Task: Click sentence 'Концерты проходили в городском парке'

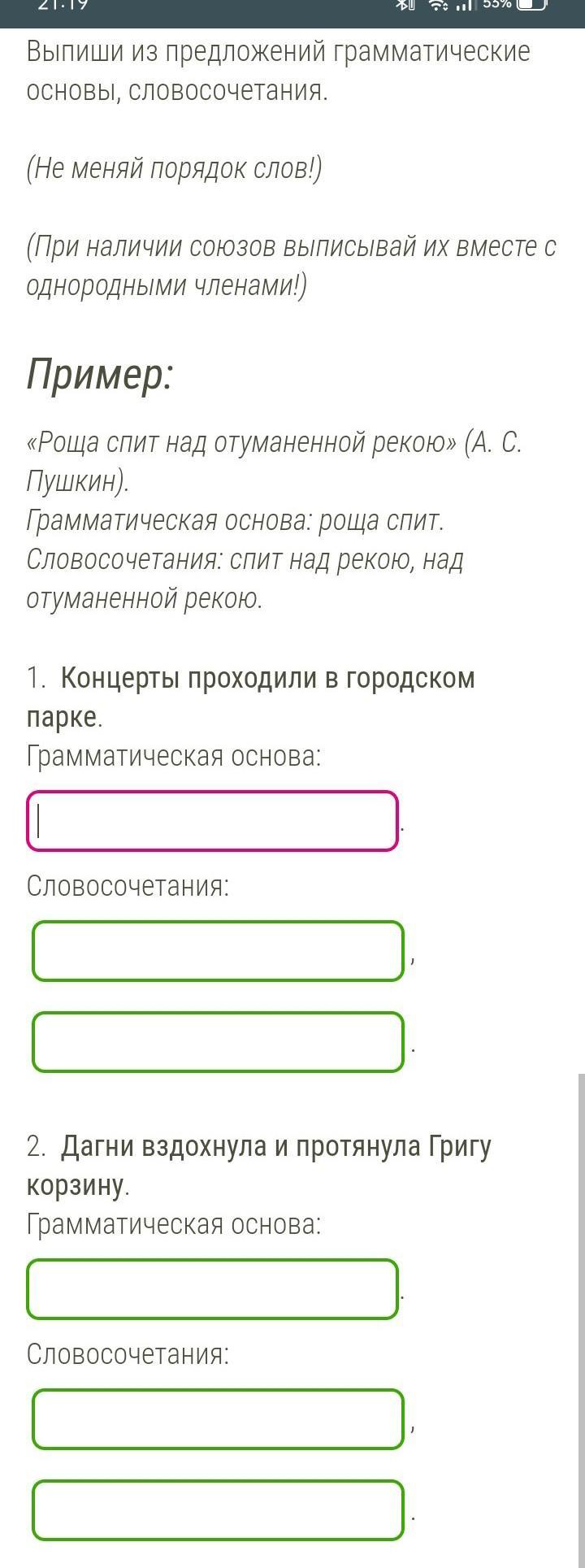Action: (x=251, y=697)
